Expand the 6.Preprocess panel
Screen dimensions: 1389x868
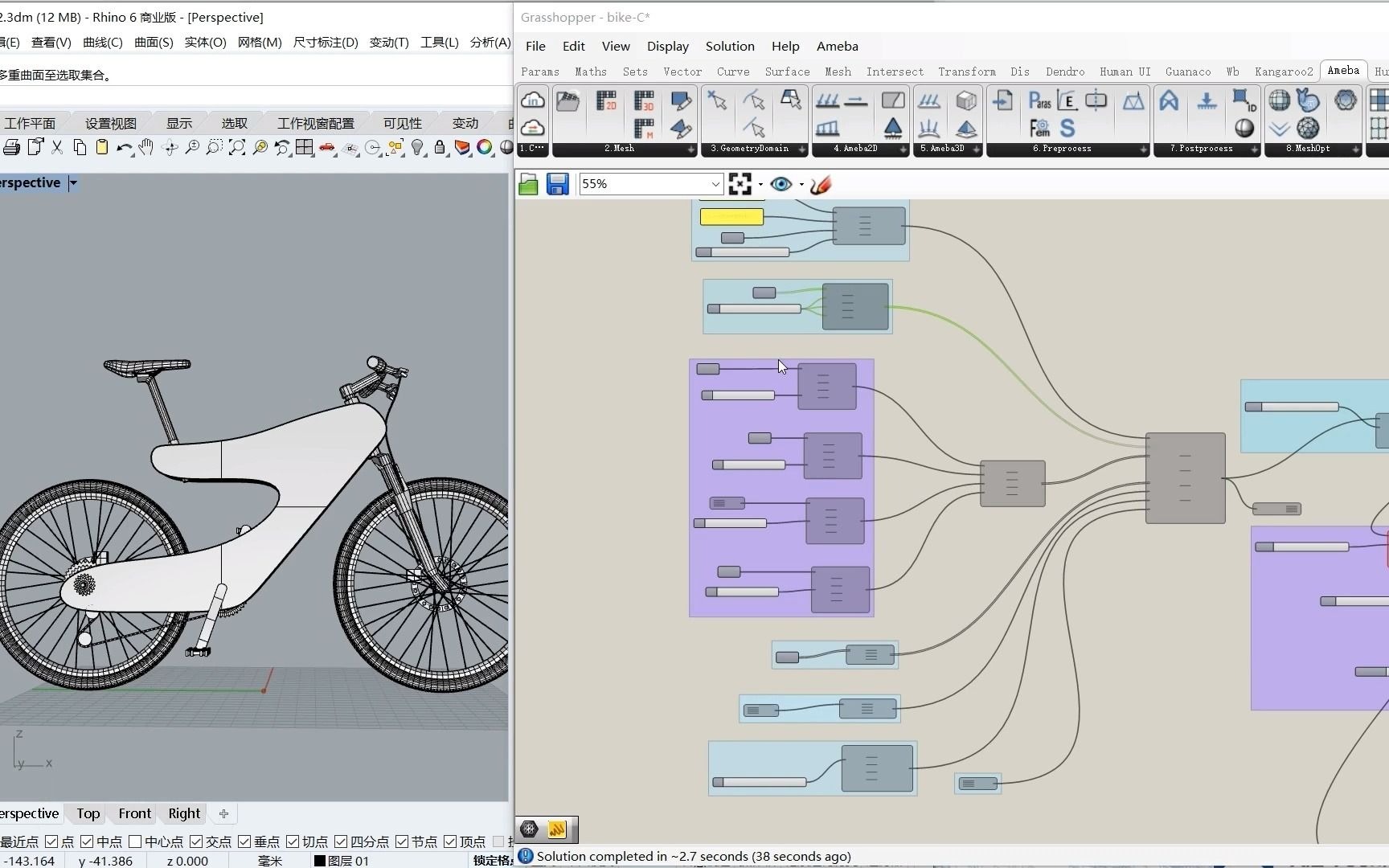pos(1143,149)
